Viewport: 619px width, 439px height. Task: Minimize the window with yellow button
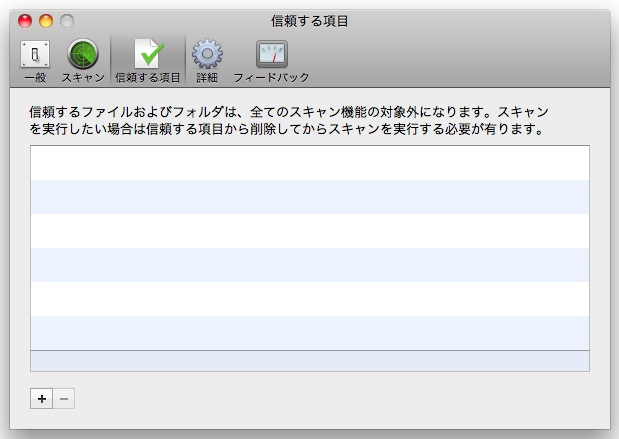(46, 21)
